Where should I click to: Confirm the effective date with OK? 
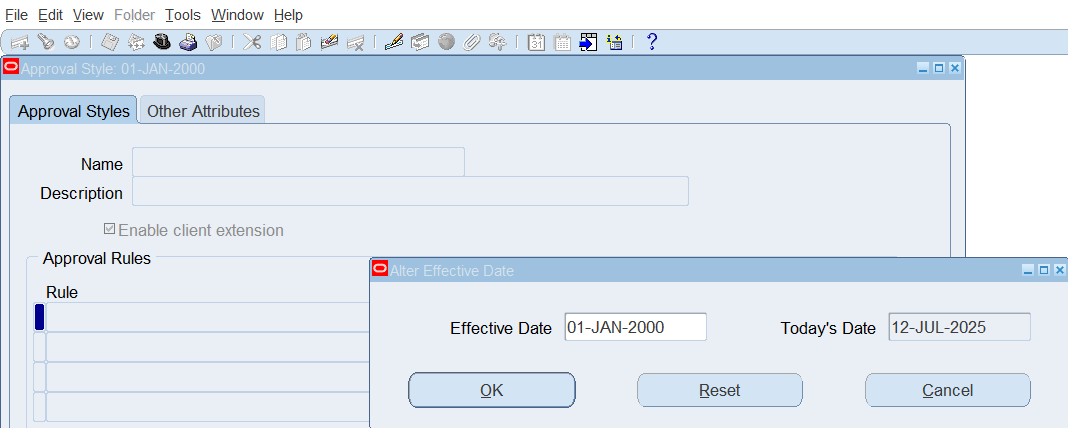coord(491,390)
